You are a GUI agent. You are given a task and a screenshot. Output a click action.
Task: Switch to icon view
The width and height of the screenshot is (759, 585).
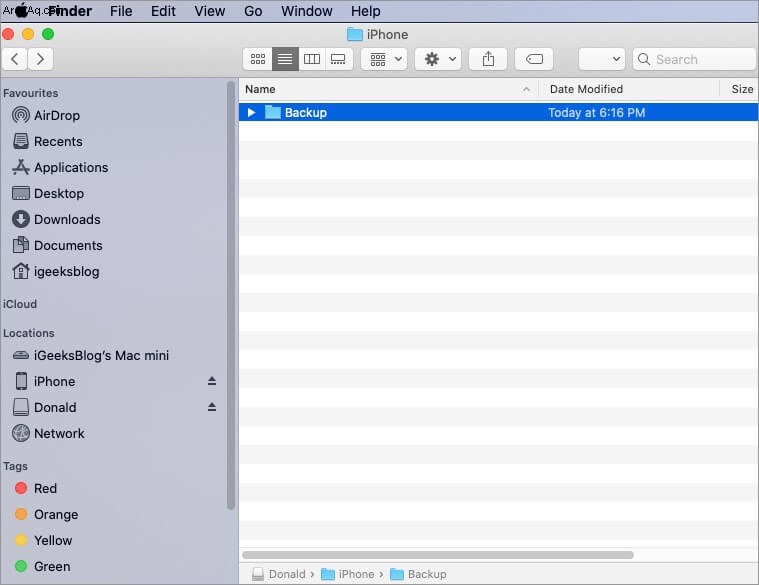point(258,59)
